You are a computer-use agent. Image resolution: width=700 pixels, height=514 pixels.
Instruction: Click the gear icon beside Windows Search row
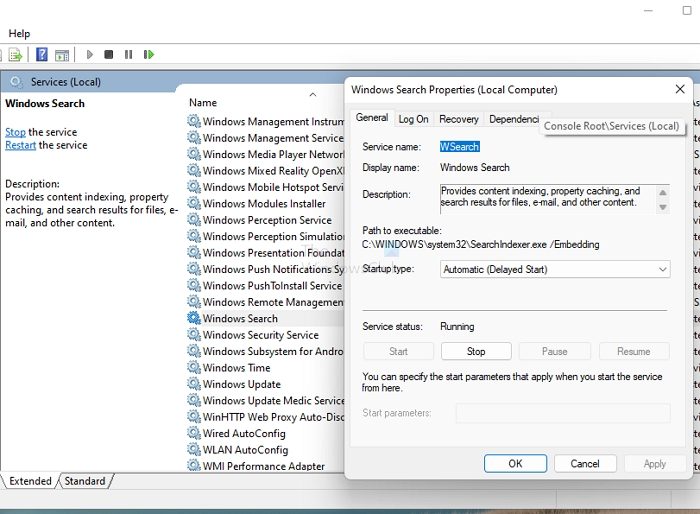point(194,318)
